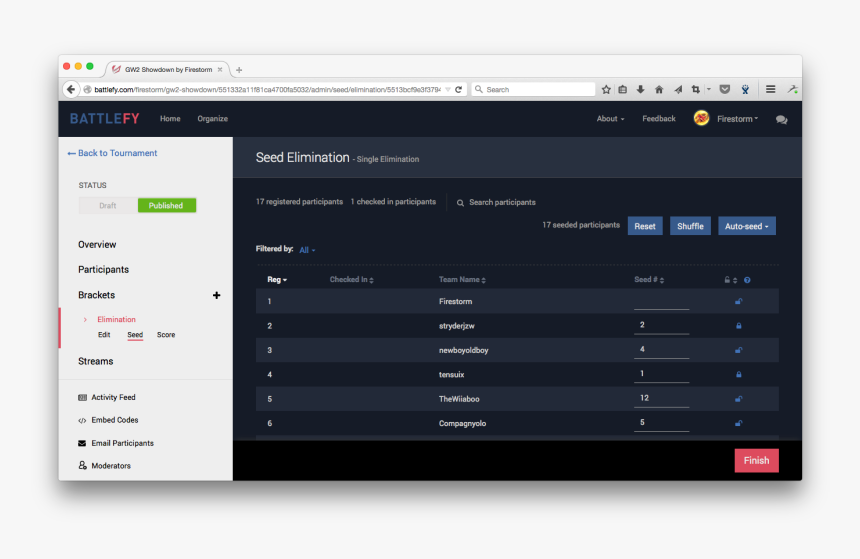Screen dimensions: 860x559
Task: Go to browser home icon
Action: 659,89
